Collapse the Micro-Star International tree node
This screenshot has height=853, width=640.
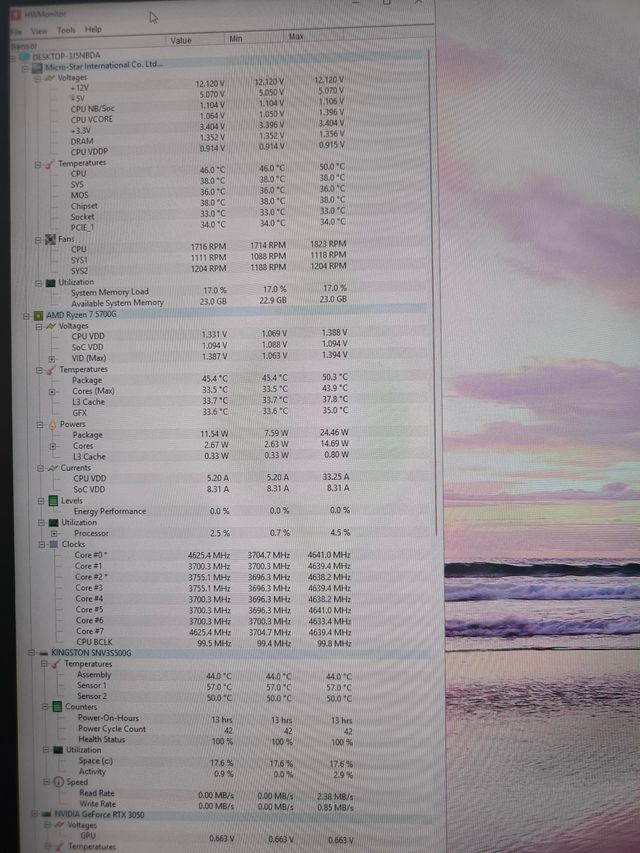coord(24,69)
